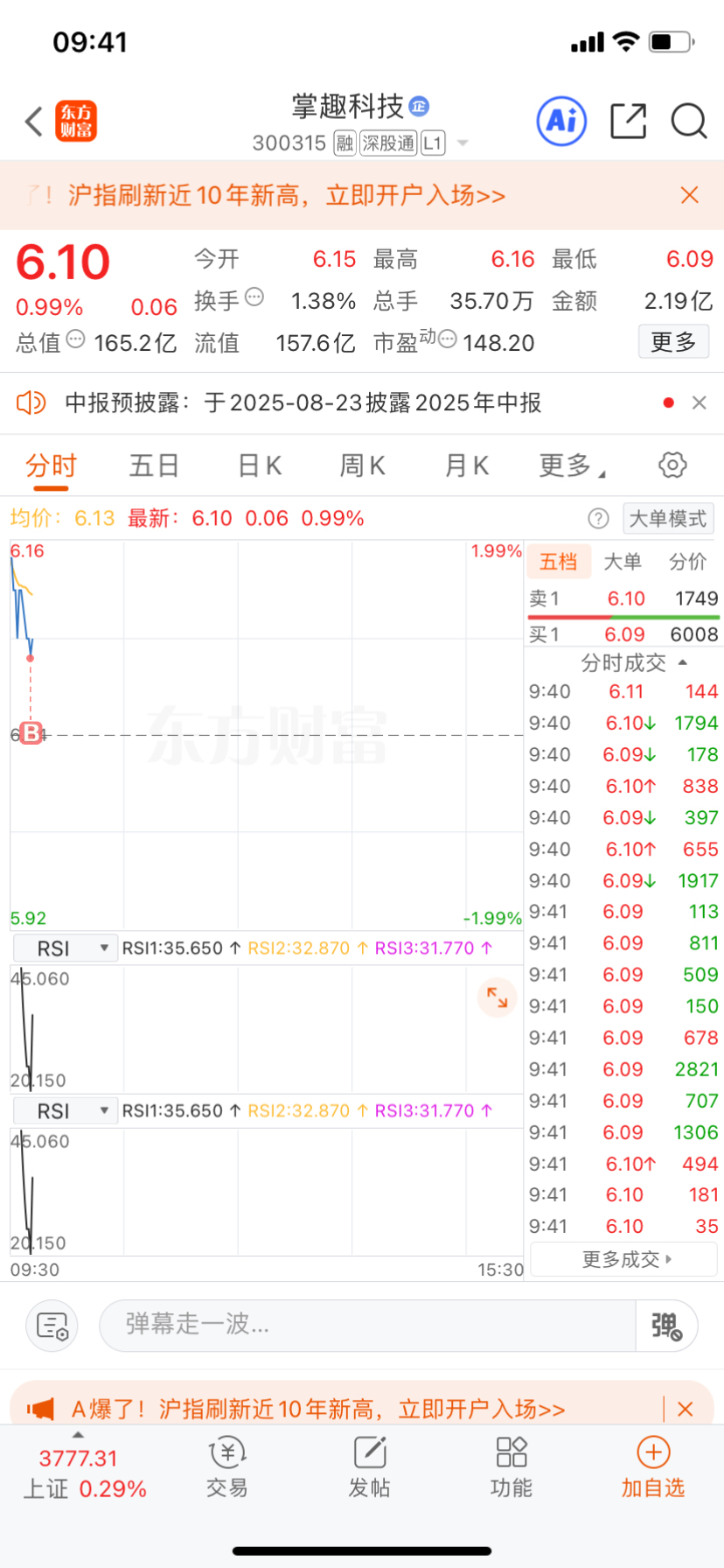The image size is (724, 1568).
Task: Tap the speaker announcement icon
Action: [31, 402]
